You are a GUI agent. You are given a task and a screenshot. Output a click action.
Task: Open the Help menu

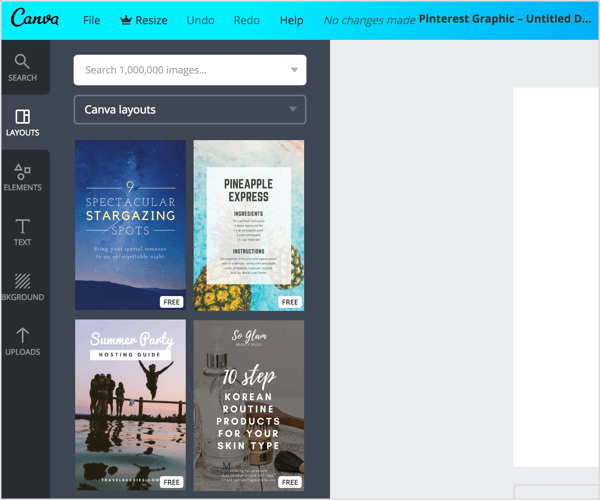(x=291, y=20)
